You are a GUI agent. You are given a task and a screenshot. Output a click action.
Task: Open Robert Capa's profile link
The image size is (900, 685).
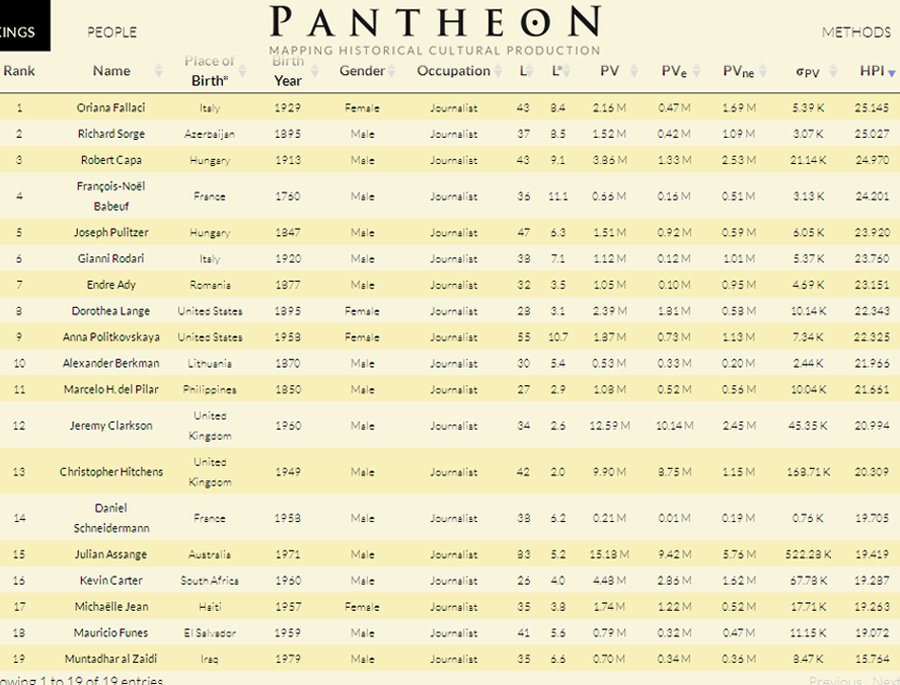coord(111,160)
